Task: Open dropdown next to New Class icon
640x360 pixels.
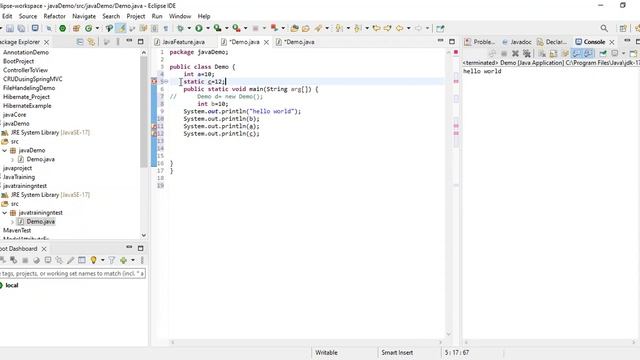Action: [97, 28]
